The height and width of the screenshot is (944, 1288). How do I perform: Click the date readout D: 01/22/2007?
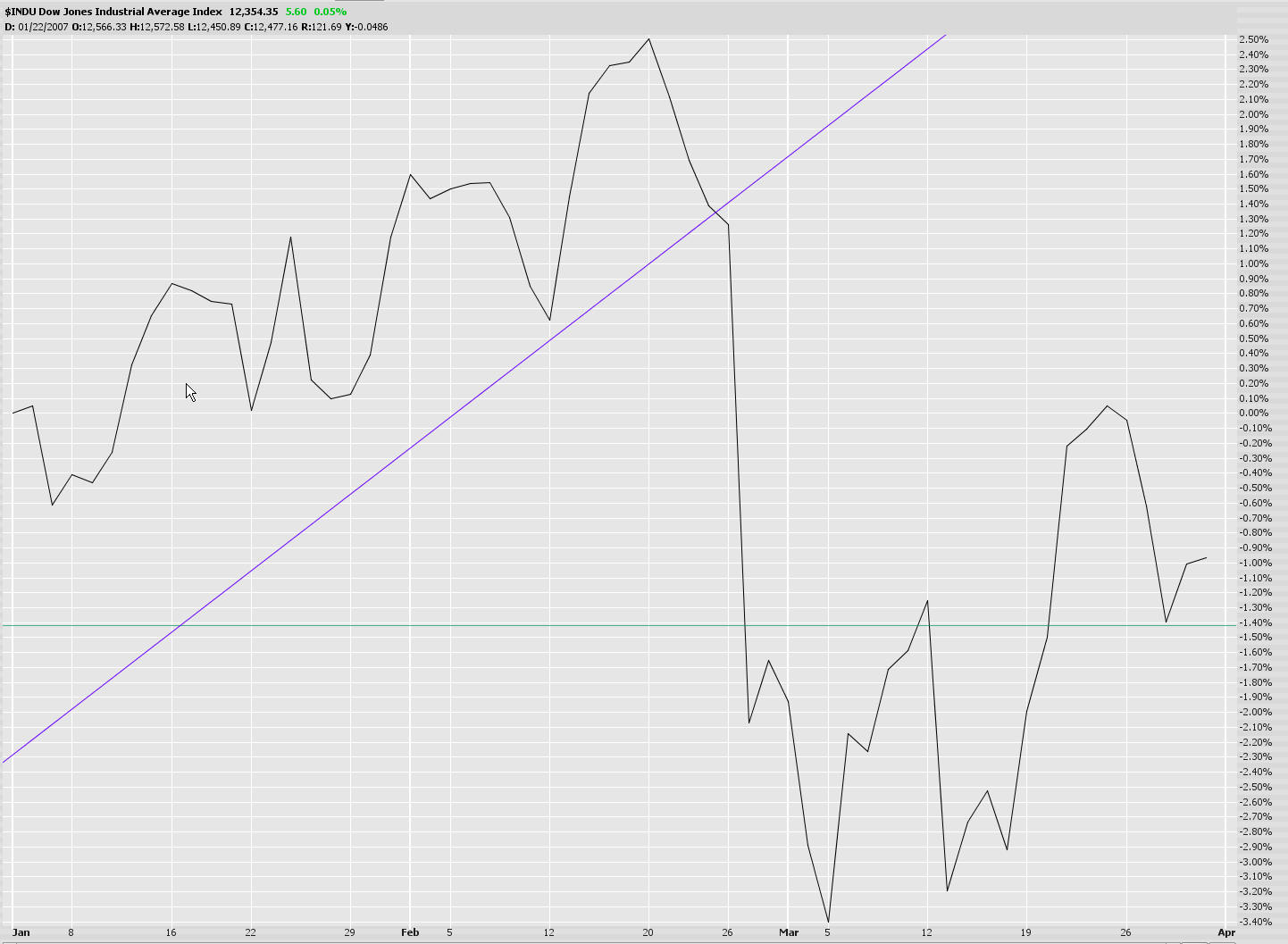point(37,27)
